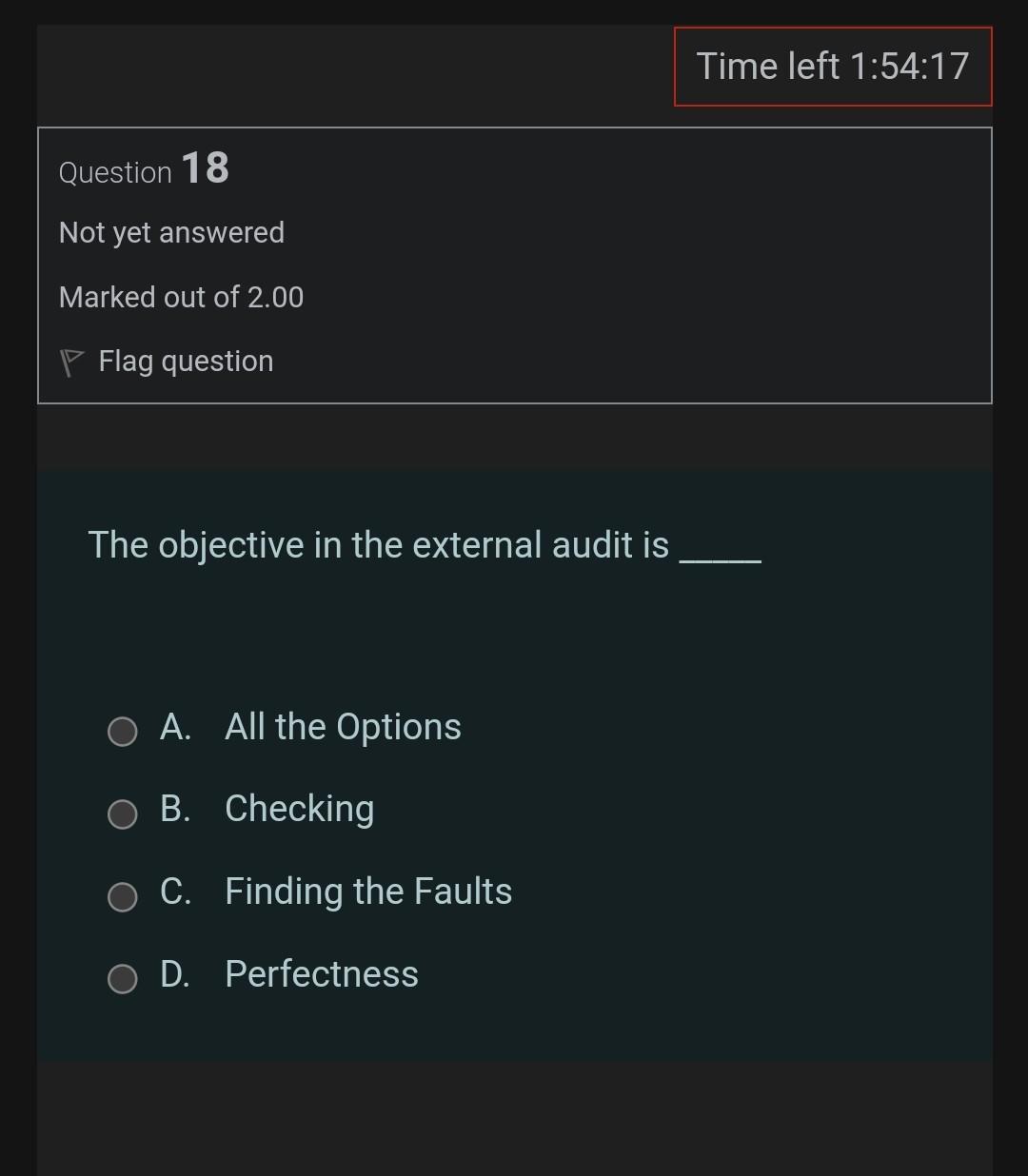Select the radio button for option C
The height and width of the screenshot is (1176, 1028).
click(x=122, y=896)
